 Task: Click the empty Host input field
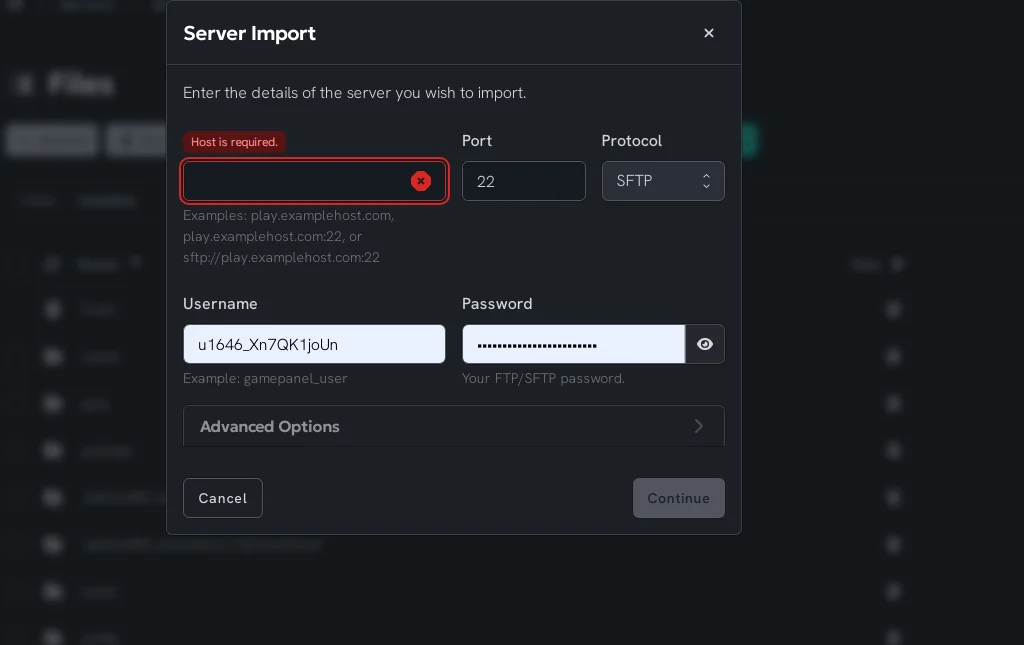pos(295,181)
